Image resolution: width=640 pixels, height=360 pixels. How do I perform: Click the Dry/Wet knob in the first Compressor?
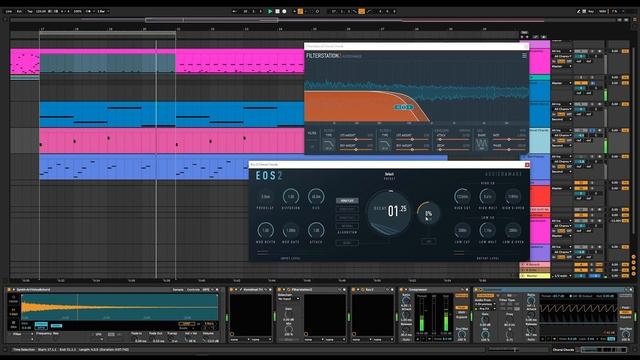click(462, 335)
